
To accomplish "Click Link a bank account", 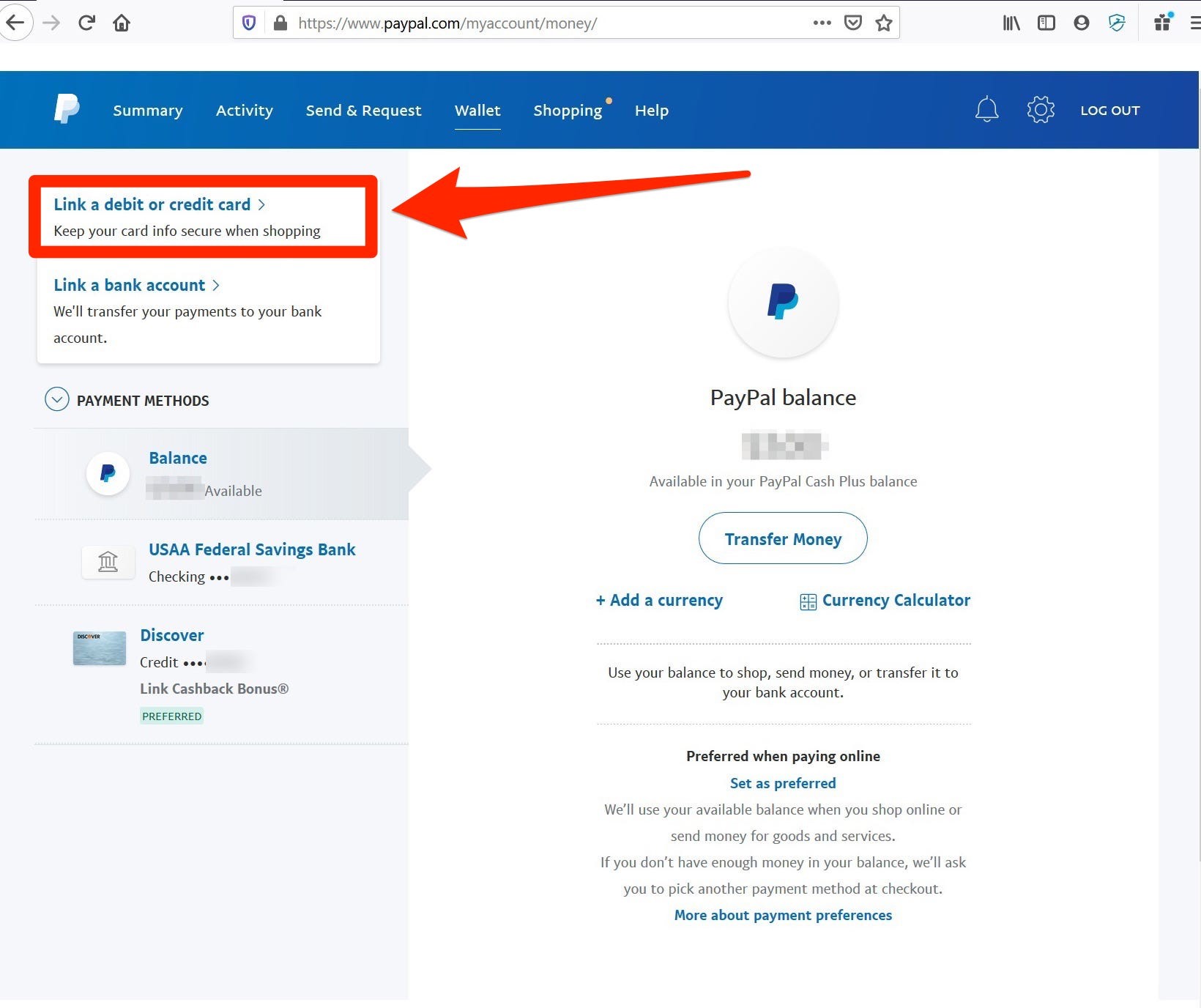I will point(129,285).
